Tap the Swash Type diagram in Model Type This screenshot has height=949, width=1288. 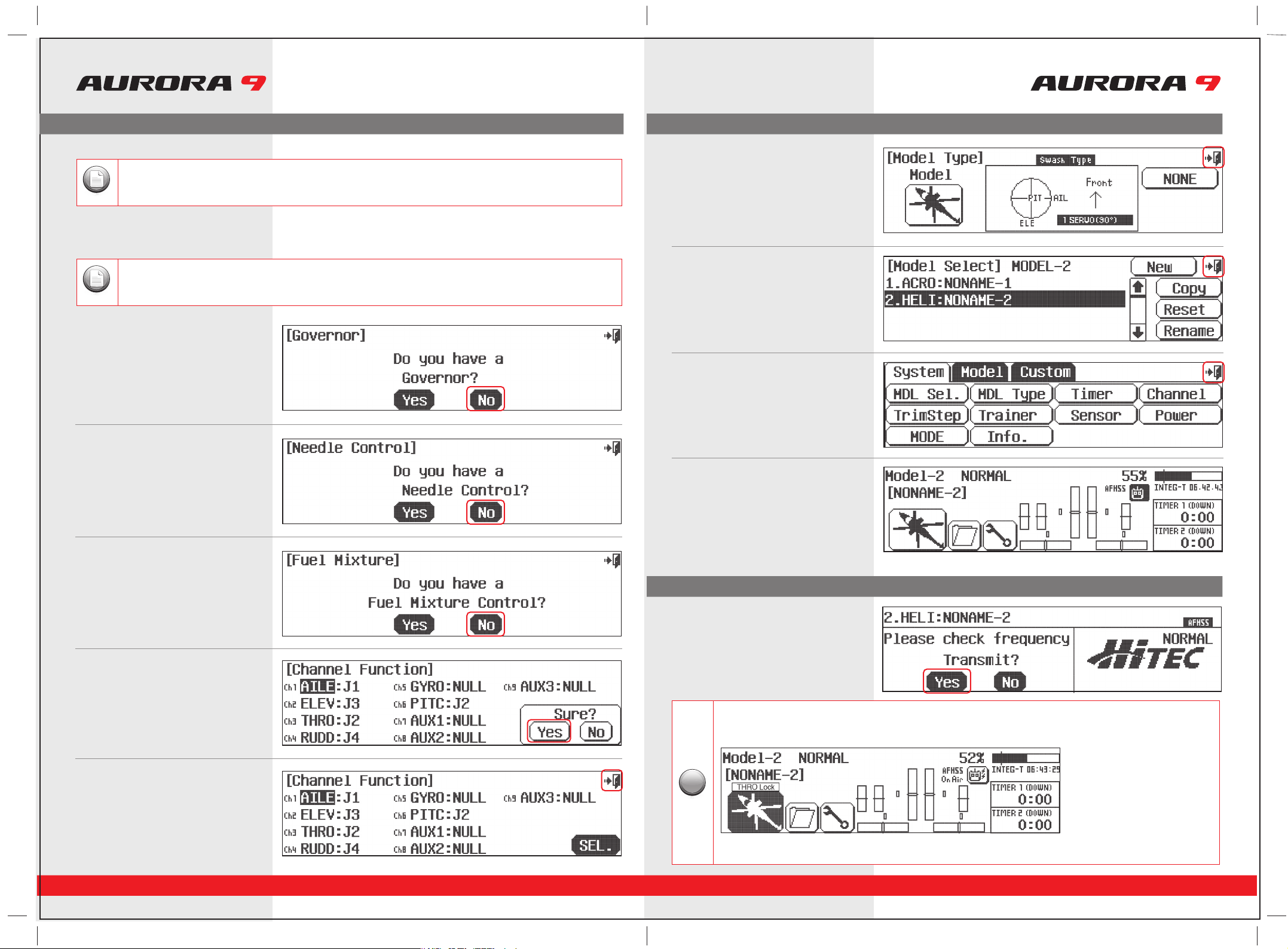(1061, 198)
